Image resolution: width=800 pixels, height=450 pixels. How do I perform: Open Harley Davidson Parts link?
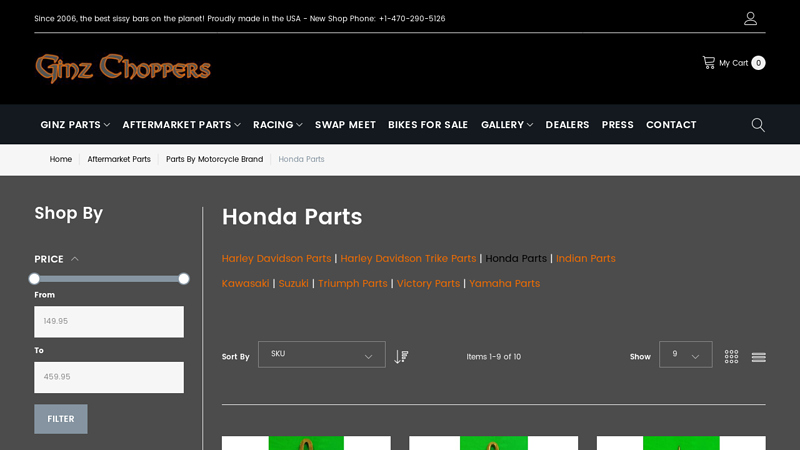click(277, 259)
